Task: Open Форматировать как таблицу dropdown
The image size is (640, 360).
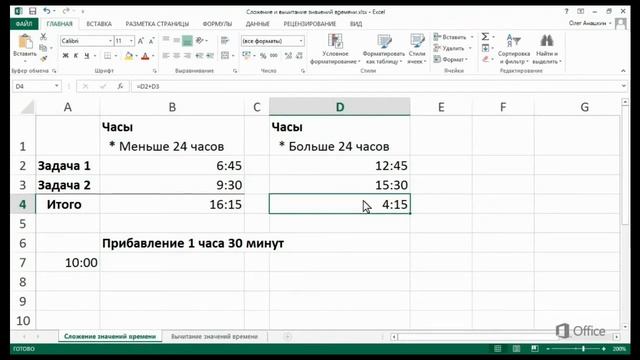Action: [383, 49]
